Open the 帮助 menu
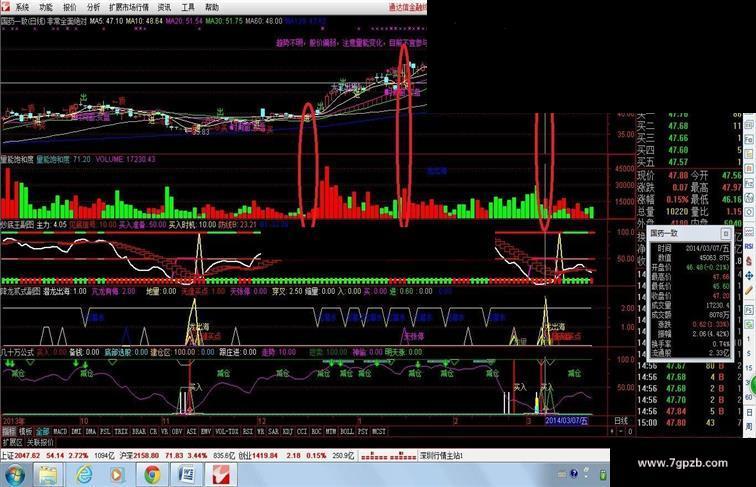 [212, 7]
